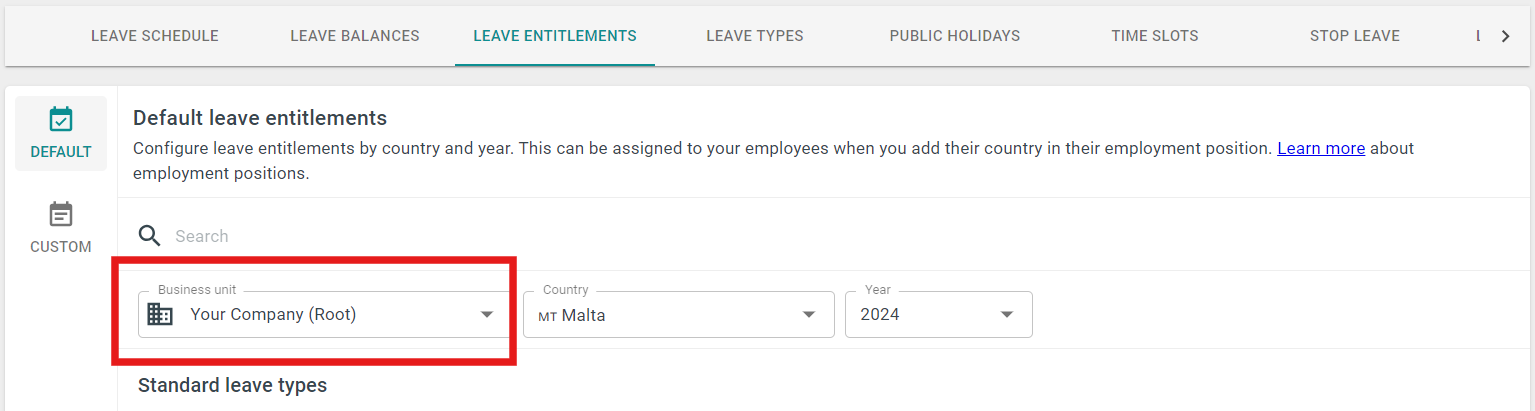Click the search magnifier icon
Viewport: 1535px width, 411px height.
[150, 236]
